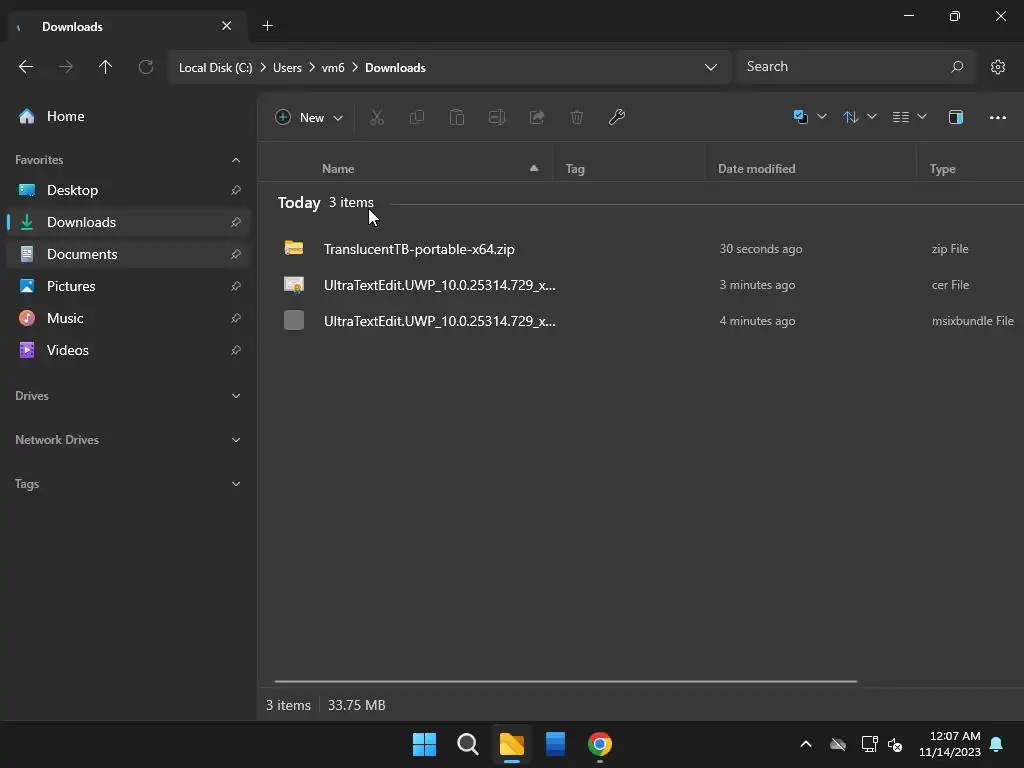Screen dimensions: 1024x768
Task: Open the Files app settings gear
Action: click(x=997, y=67)
